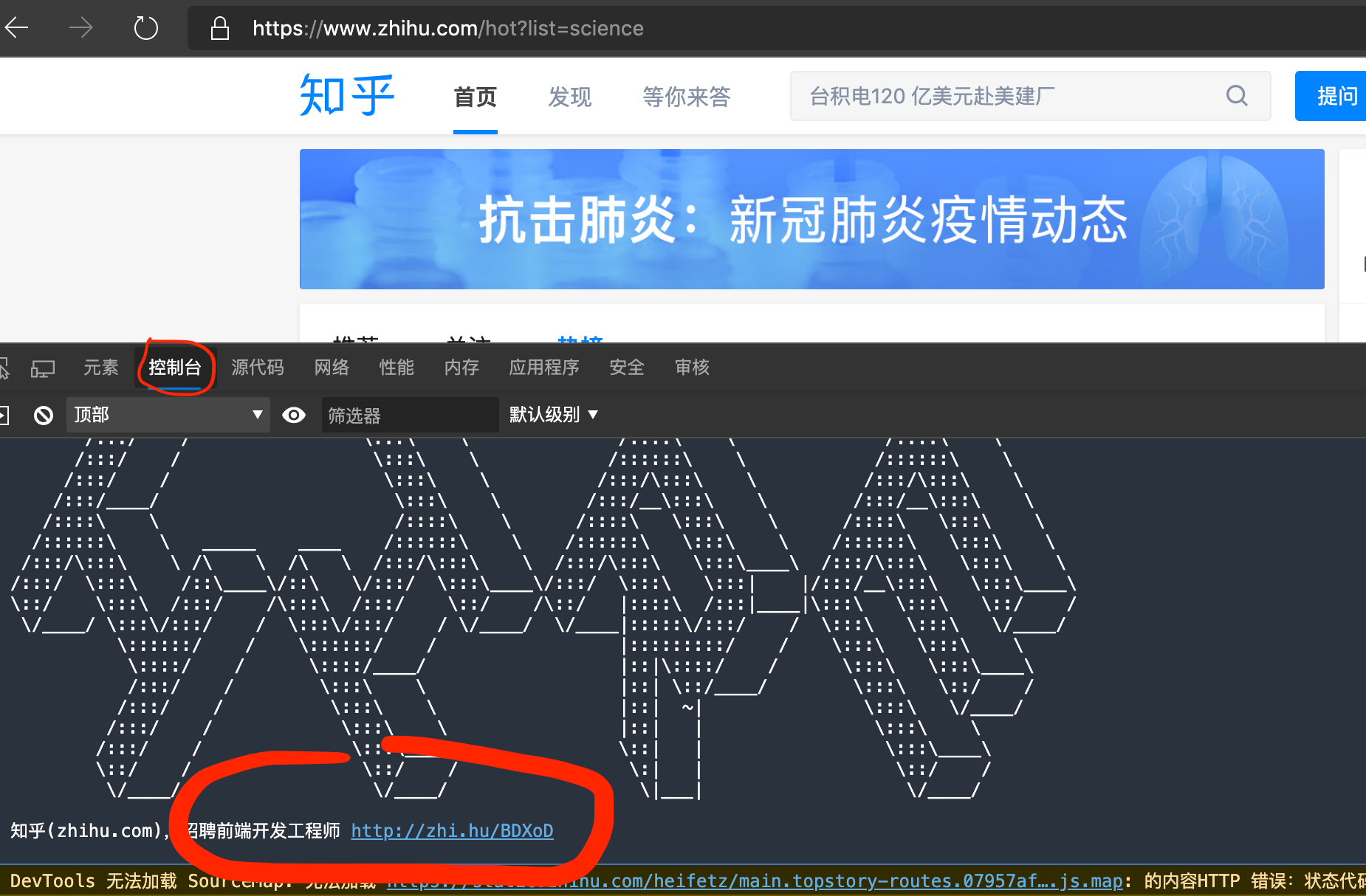Switch to the 内存 DevTools tab

[x=461, y=368]
